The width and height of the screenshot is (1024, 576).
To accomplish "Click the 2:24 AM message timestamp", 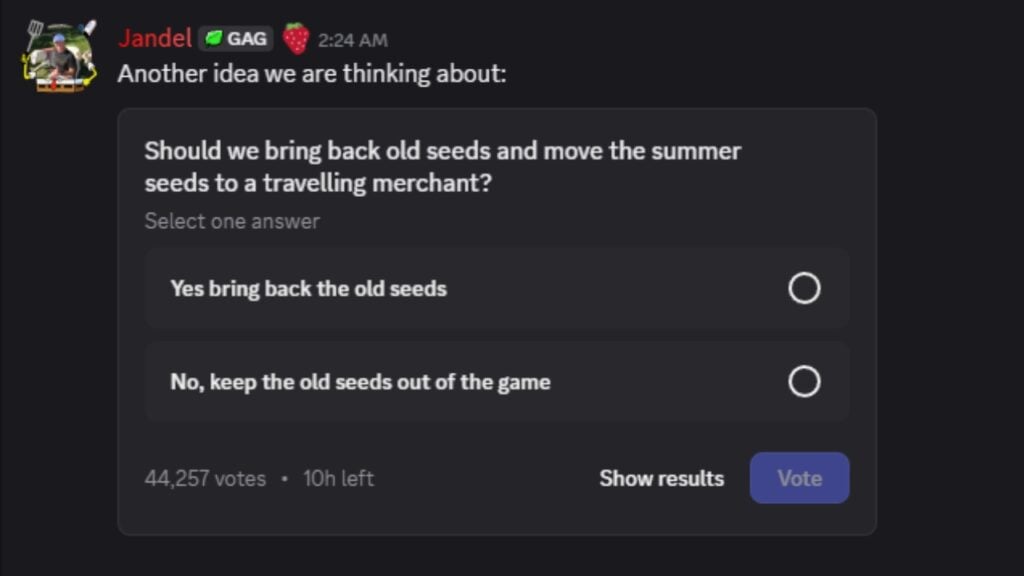I will [x=352, y=41].
